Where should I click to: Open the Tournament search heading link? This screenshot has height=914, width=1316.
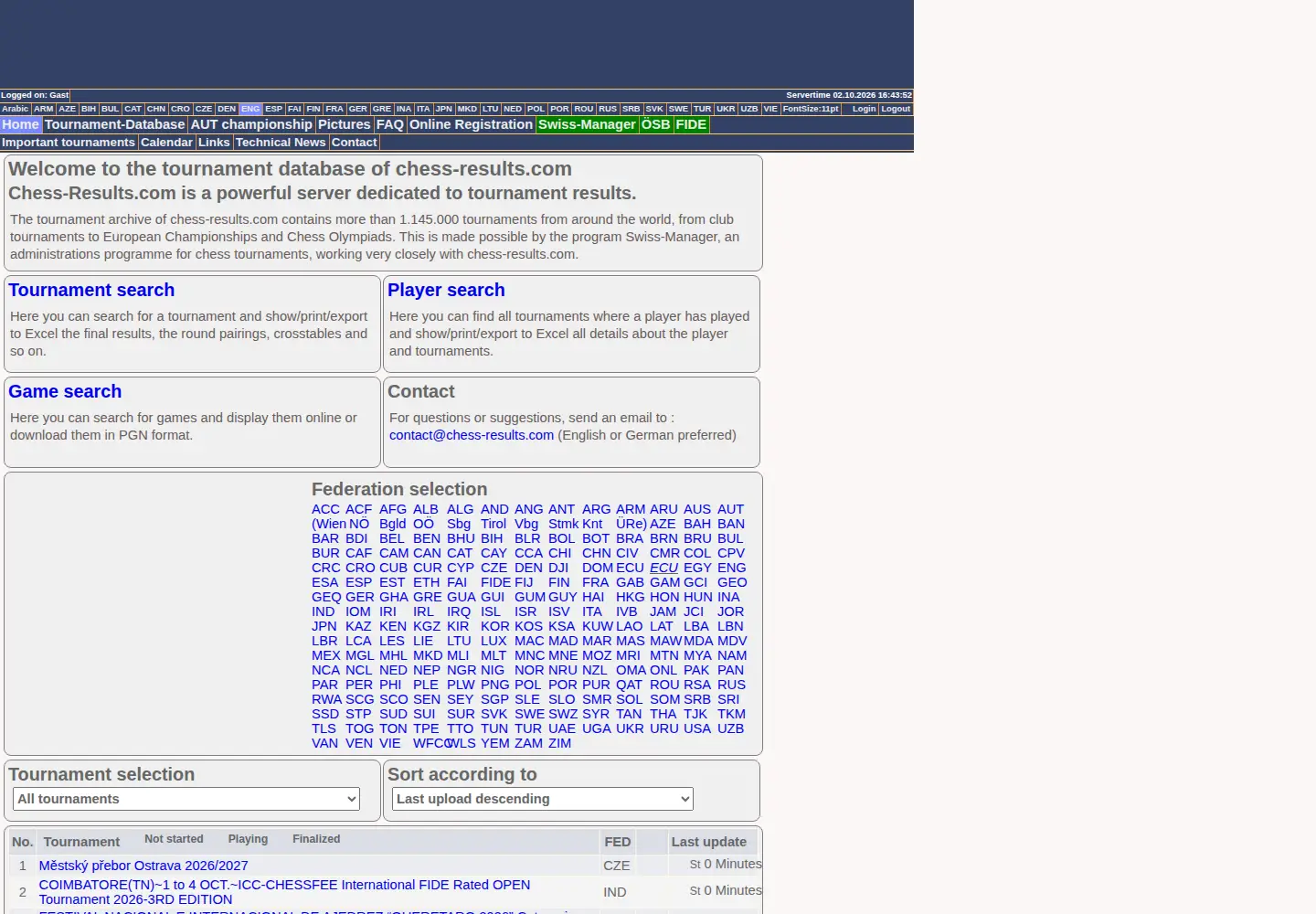pyautogui.click(x=91, y=290)
